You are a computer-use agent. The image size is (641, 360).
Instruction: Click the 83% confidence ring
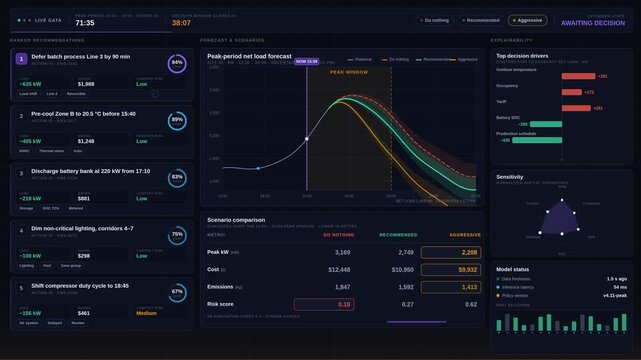point(177,178)
